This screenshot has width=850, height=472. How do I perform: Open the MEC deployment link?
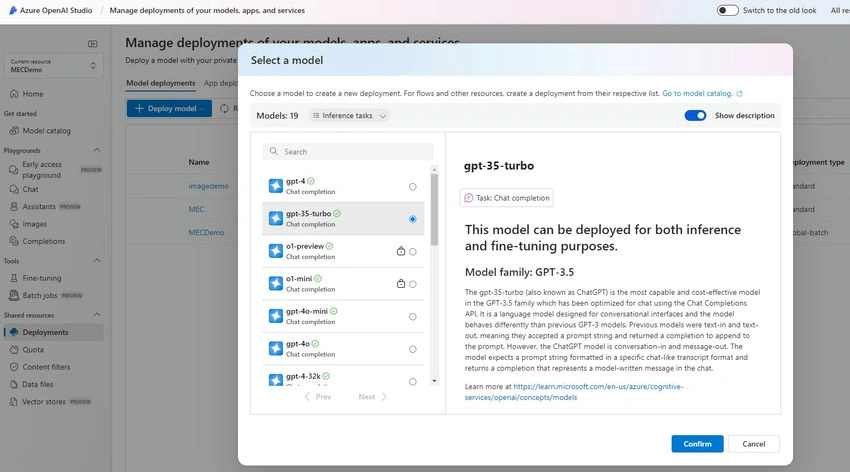[x=196, y=209]
